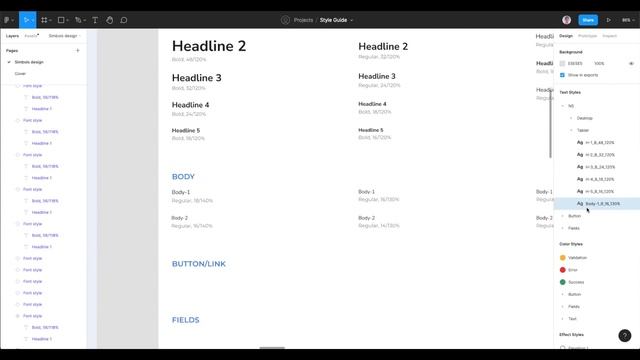
Task: Open the 86% zoom level dropdown
Action: tap(628, 20)
